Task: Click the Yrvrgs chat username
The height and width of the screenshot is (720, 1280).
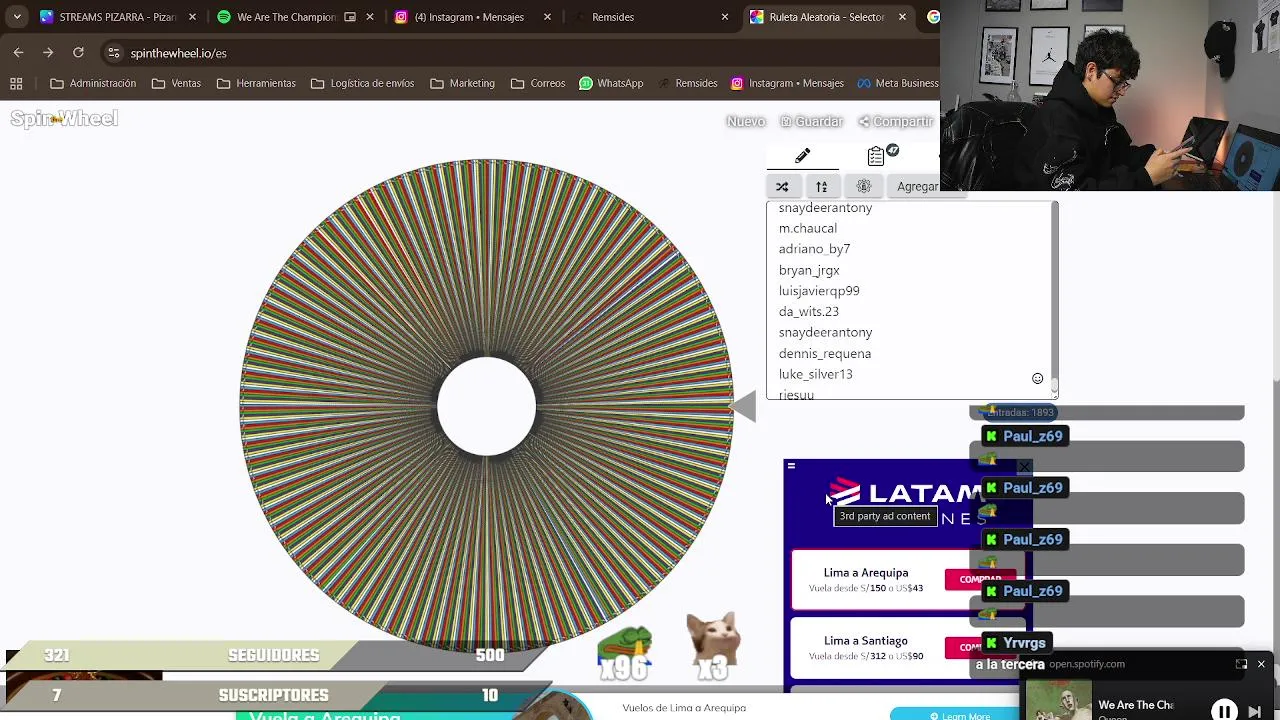Action: click(x=1024, y=643)
